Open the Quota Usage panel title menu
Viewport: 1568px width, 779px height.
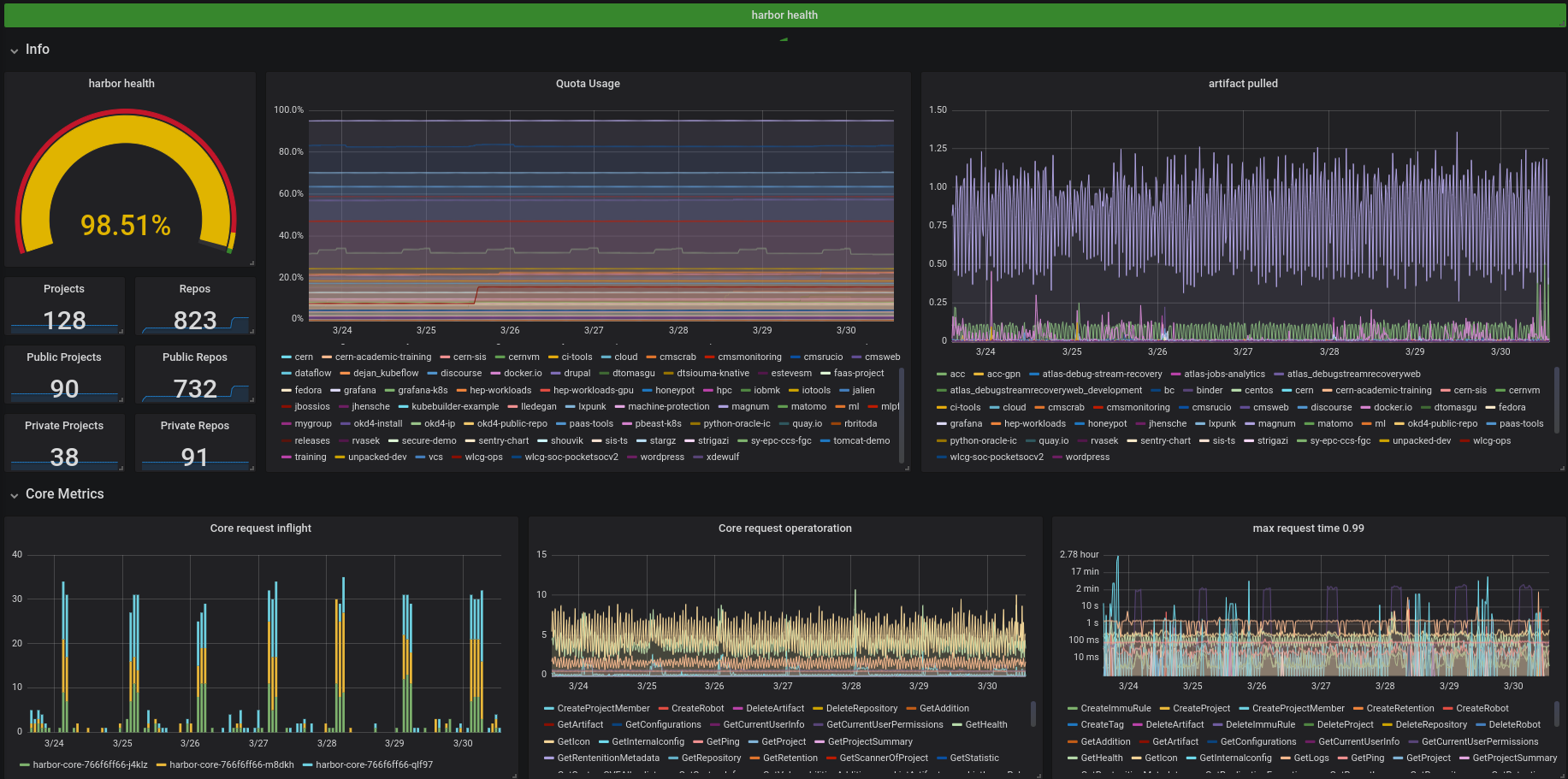coord(588,84)
